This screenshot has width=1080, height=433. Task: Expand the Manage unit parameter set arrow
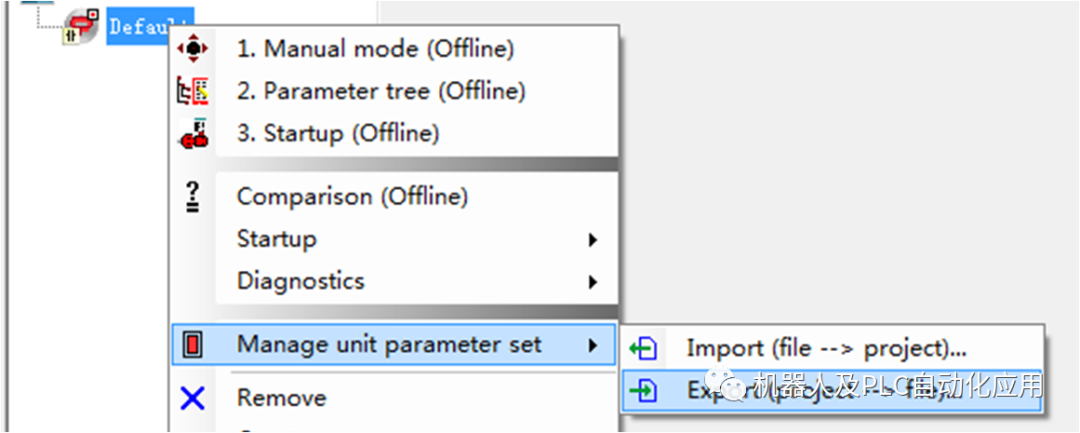[593, 346]
